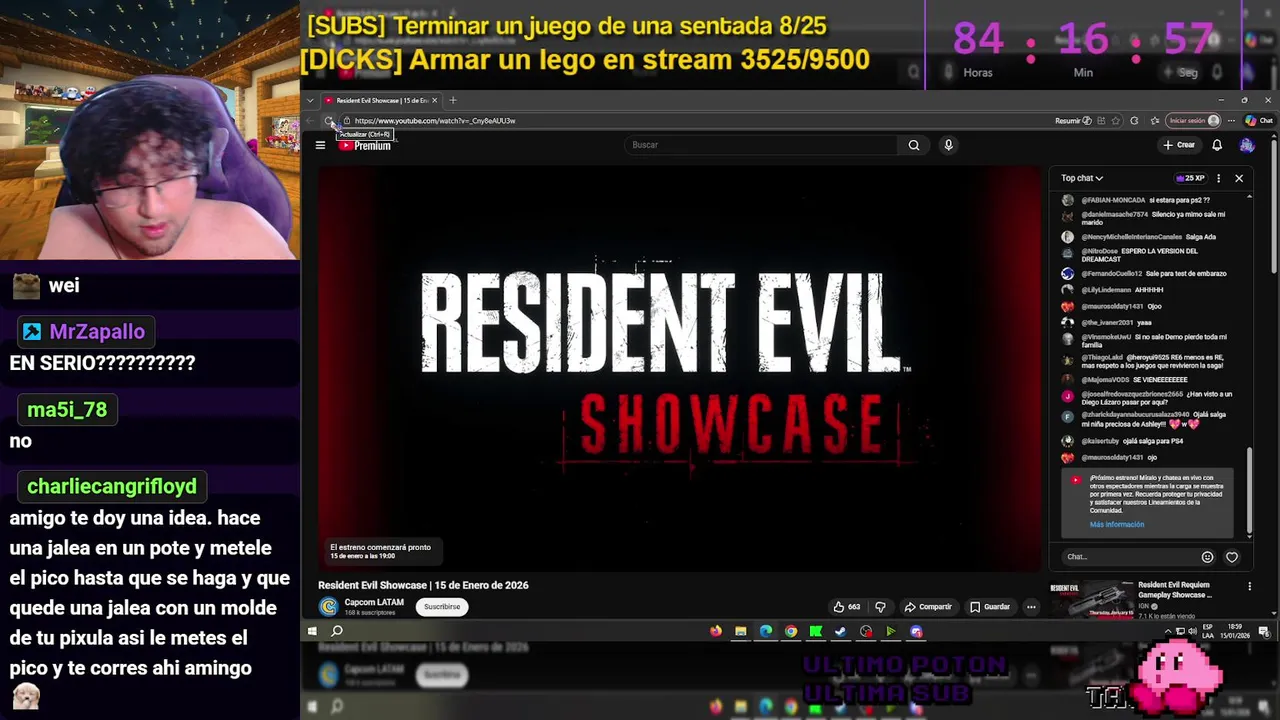Click @kaisertuby username in chat
This screenshot has width=1280, height=720.
[x=1102, y=441]
